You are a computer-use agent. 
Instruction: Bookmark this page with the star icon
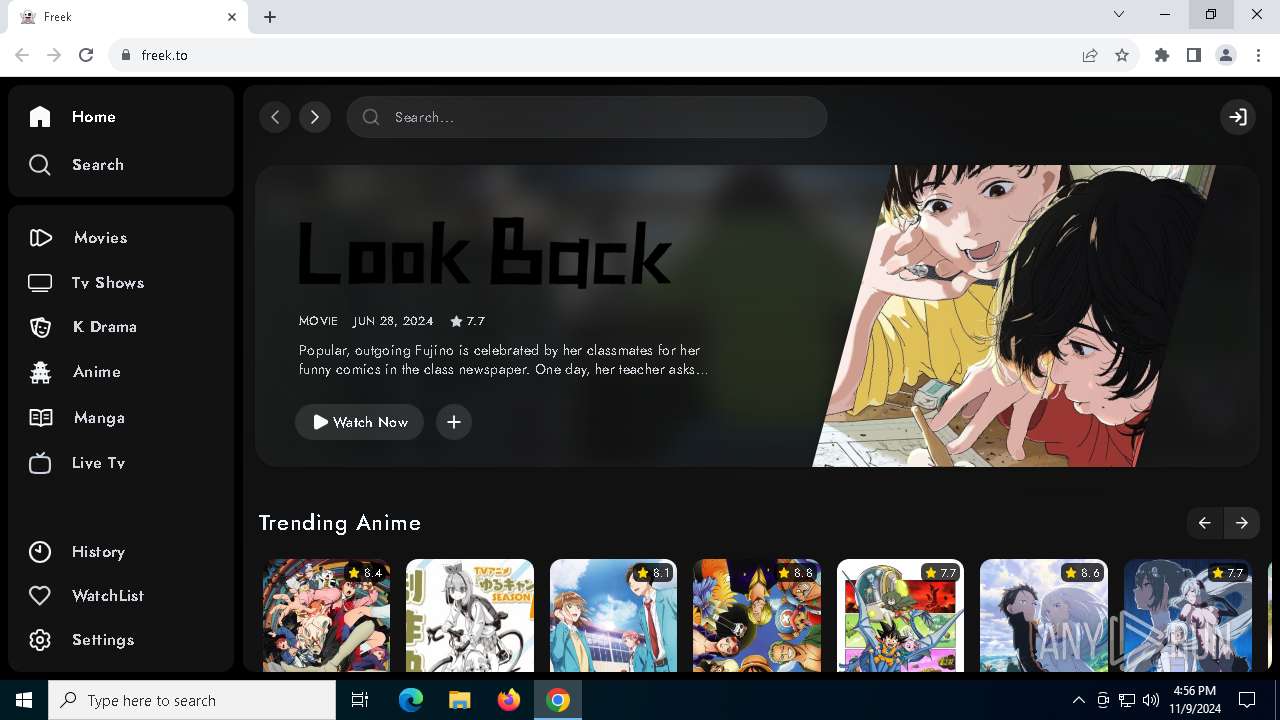(1122, 55)
